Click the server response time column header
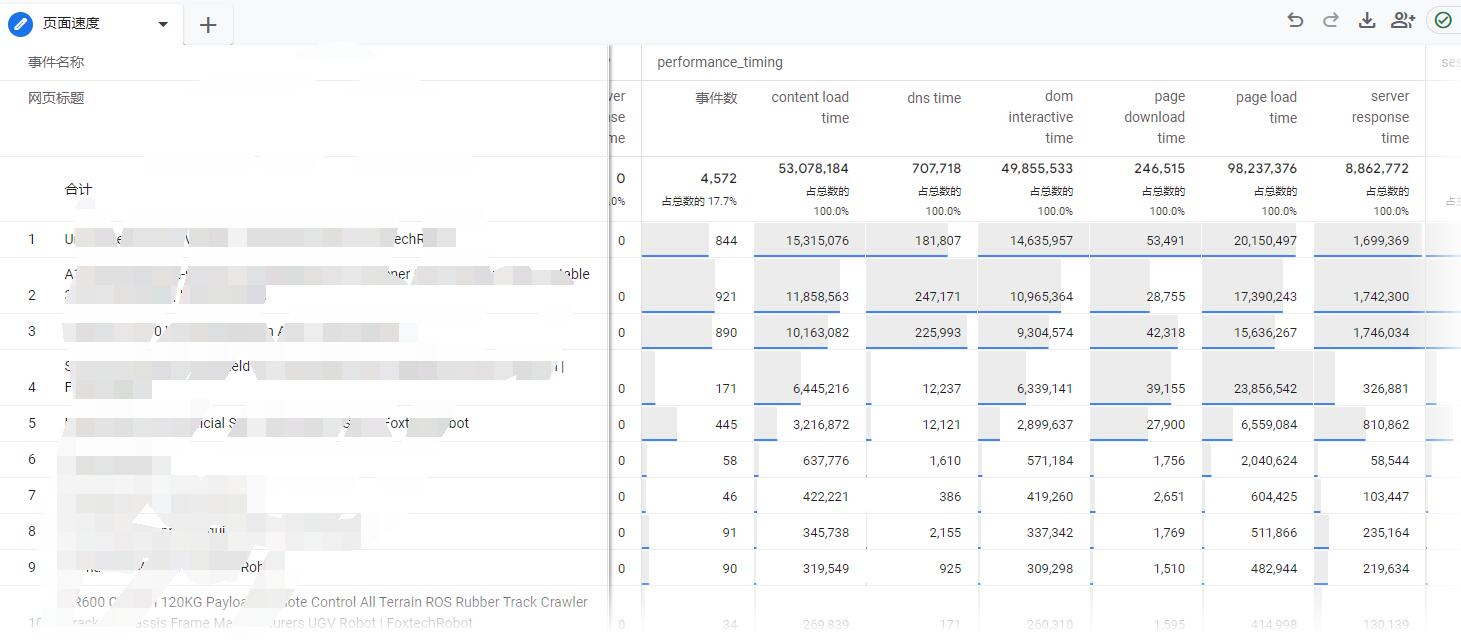 pyautogui.click(x=1380, y=117)
